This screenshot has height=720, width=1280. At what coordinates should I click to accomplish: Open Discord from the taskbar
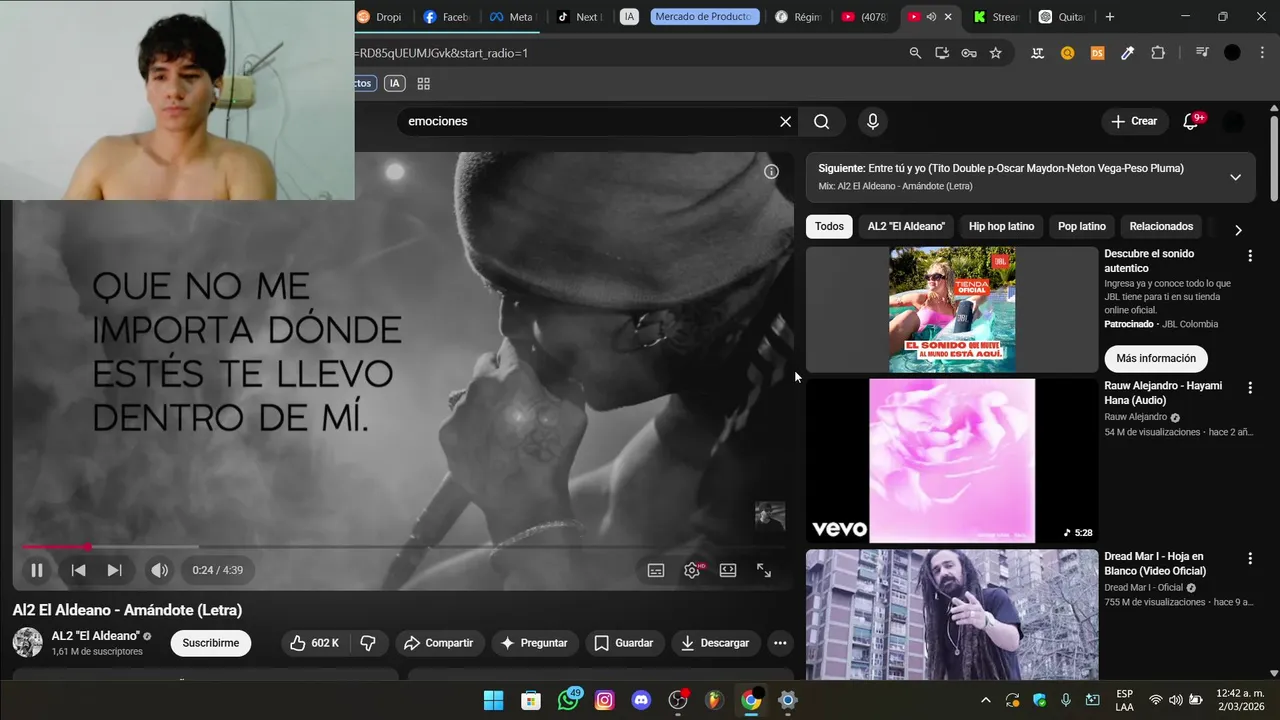[641, 700]
